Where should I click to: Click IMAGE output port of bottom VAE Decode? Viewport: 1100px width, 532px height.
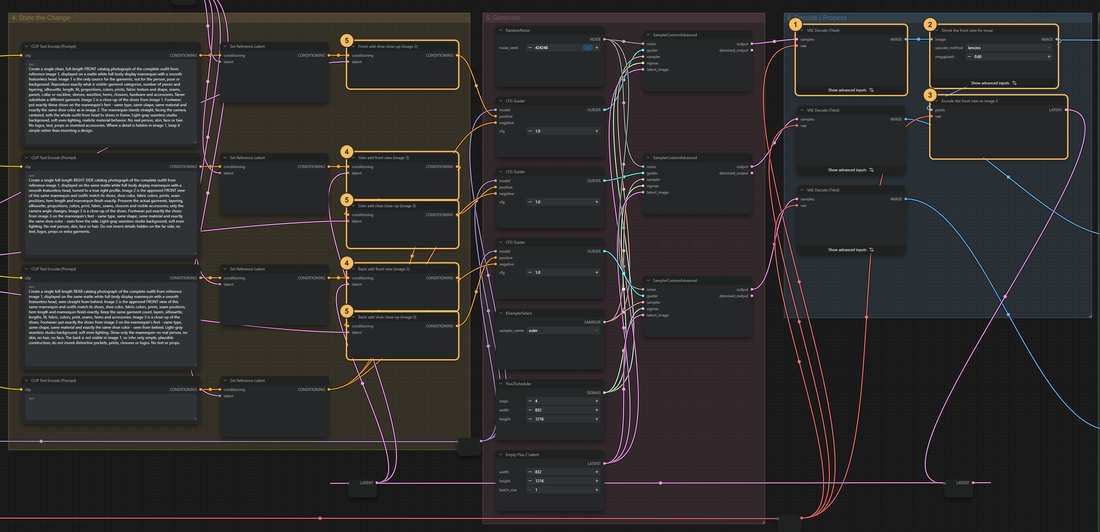(906, 199)
